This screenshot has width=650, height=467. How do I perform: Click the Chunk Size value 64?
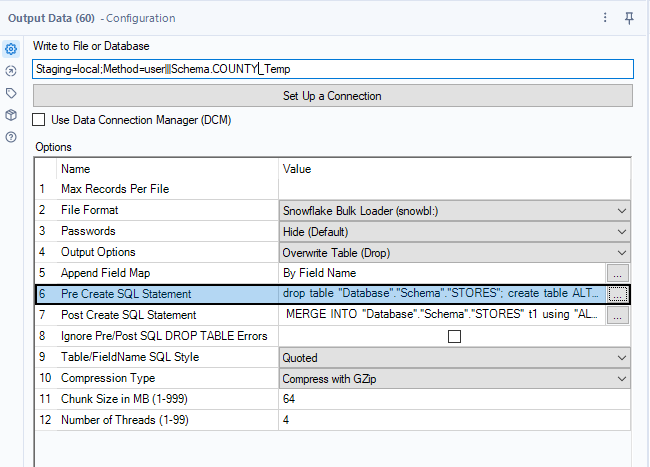(455, 399)
